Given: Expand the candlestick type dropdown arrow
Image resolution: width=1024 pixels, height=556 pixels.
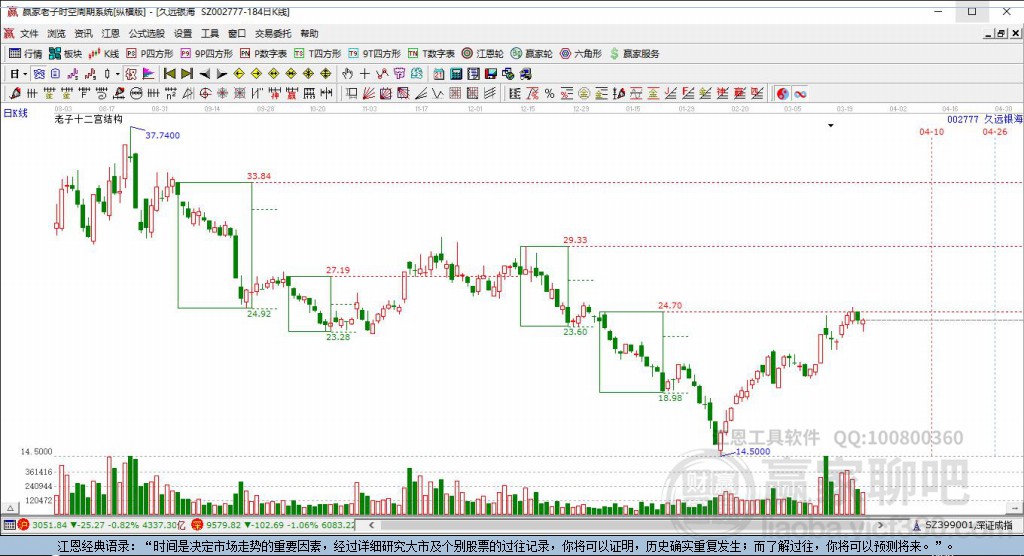Looking at the screenshot, I should (118, 74).
